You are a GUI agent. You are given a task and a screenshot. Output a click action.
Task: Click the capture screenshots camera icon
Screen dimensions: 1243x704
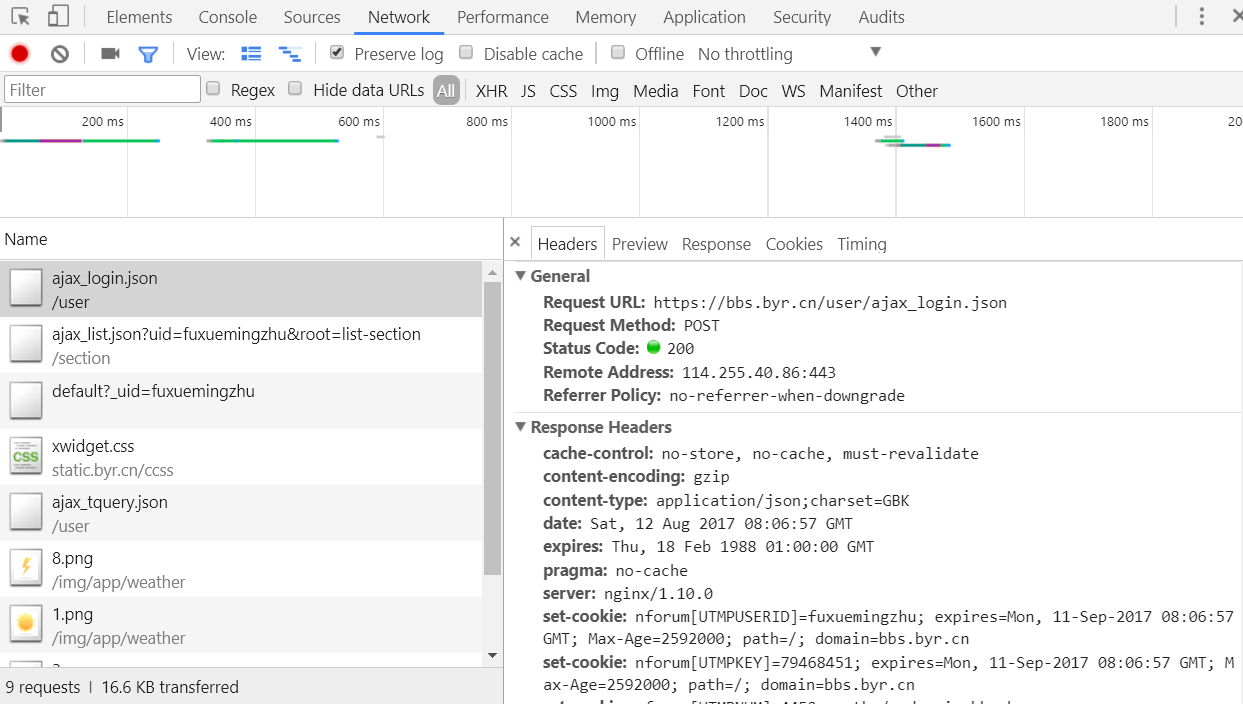110,54
